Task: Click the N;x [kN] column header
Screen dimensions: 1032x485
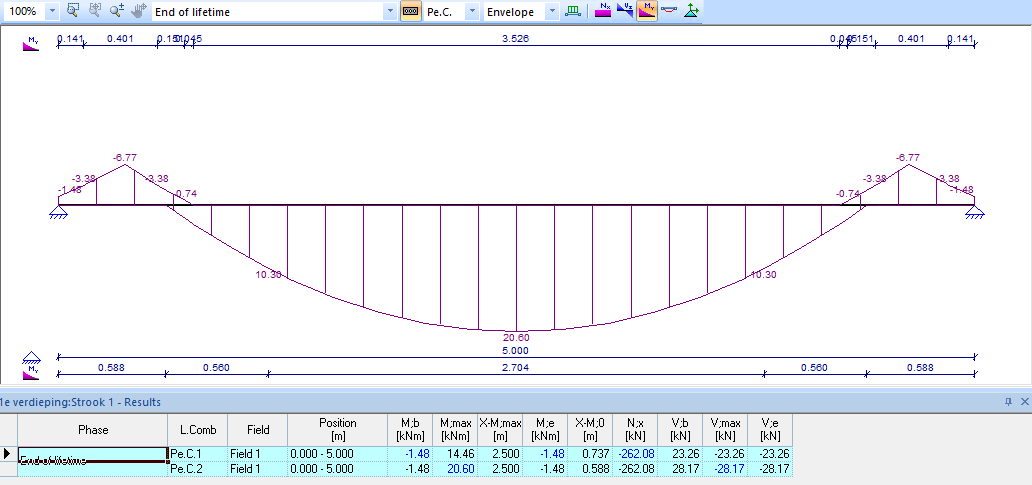Action: tap(634, 430)
